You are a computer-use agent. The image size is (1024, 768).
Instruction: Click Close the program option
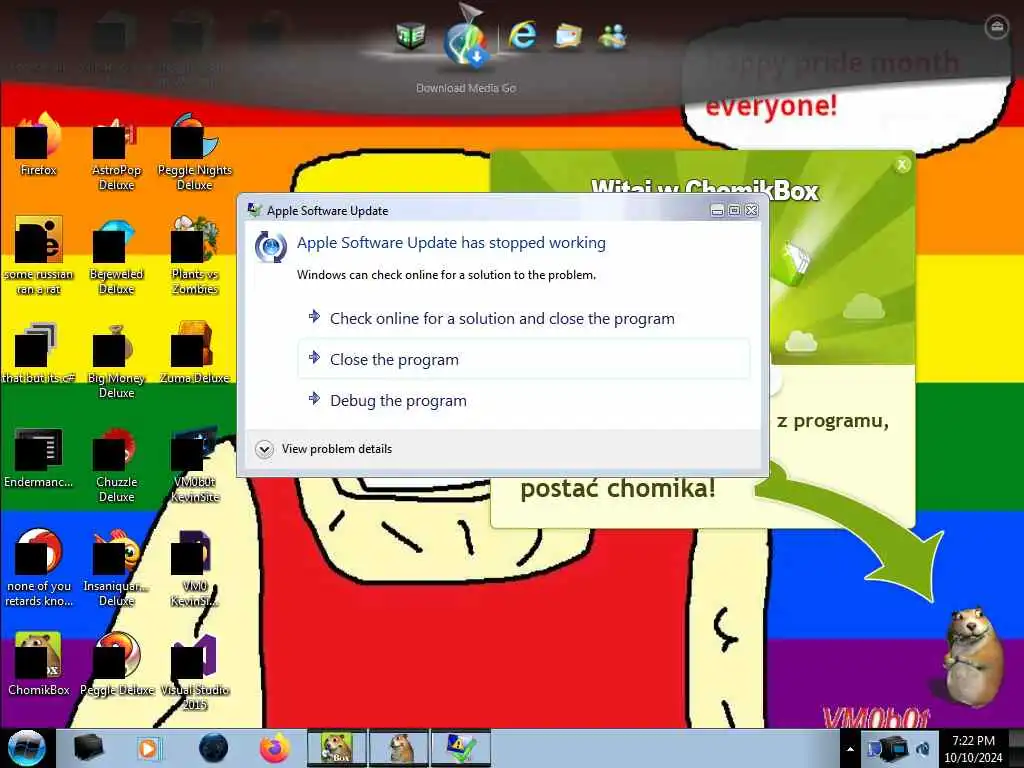[x=524, y=359]
